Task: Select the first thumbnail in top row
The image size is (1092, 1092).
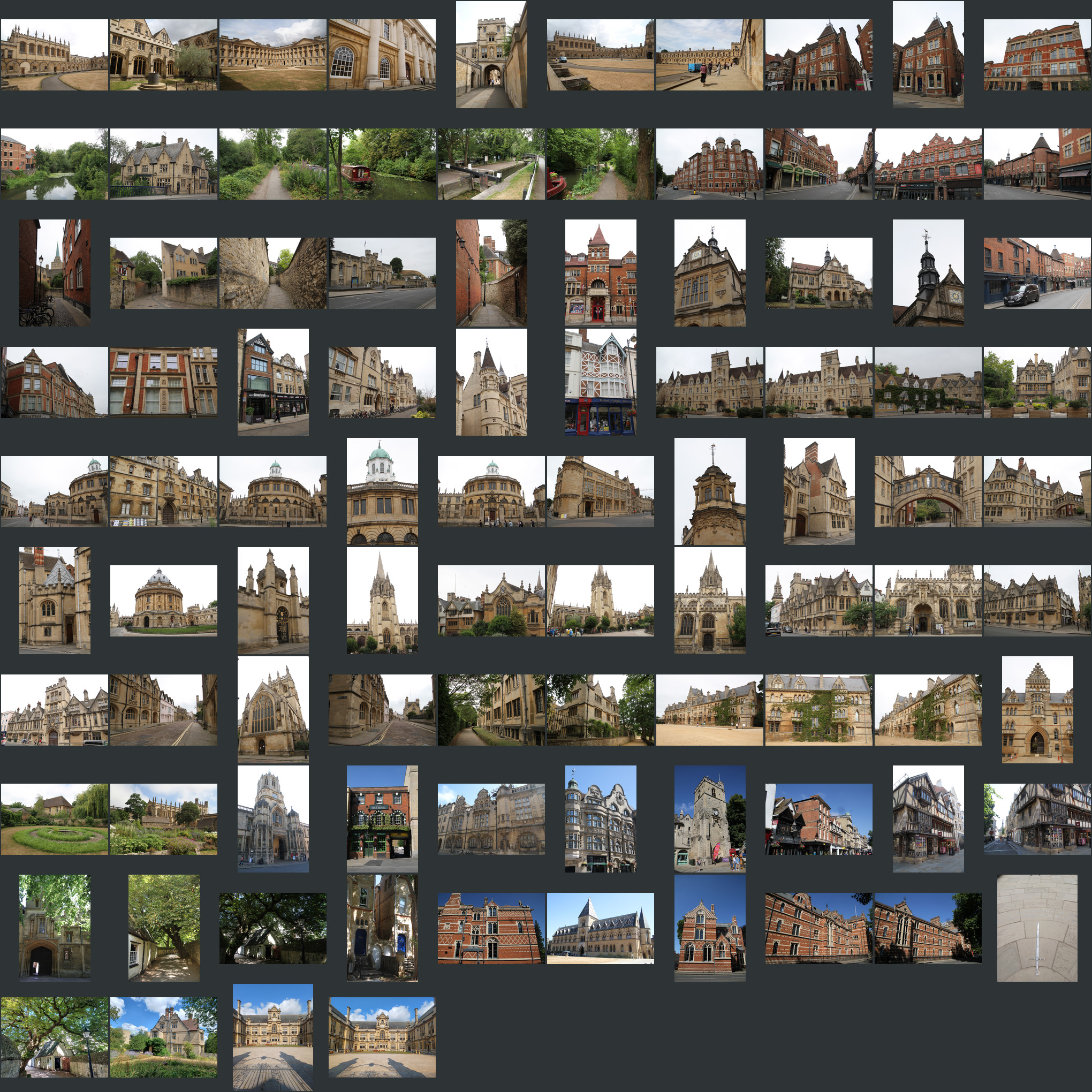Action: point(54,54)
